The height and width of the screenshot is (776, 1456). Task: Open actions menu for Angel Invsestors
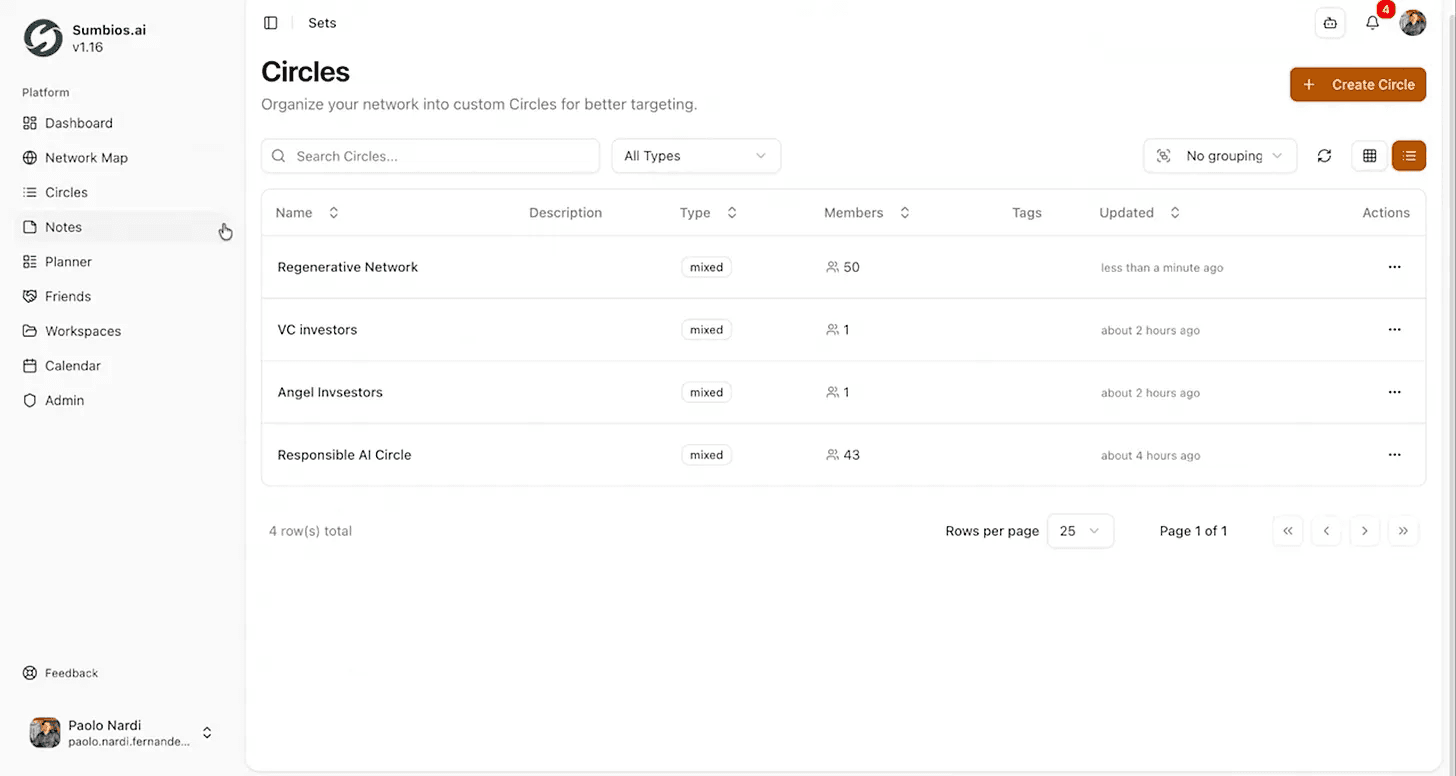(1394, 392)
